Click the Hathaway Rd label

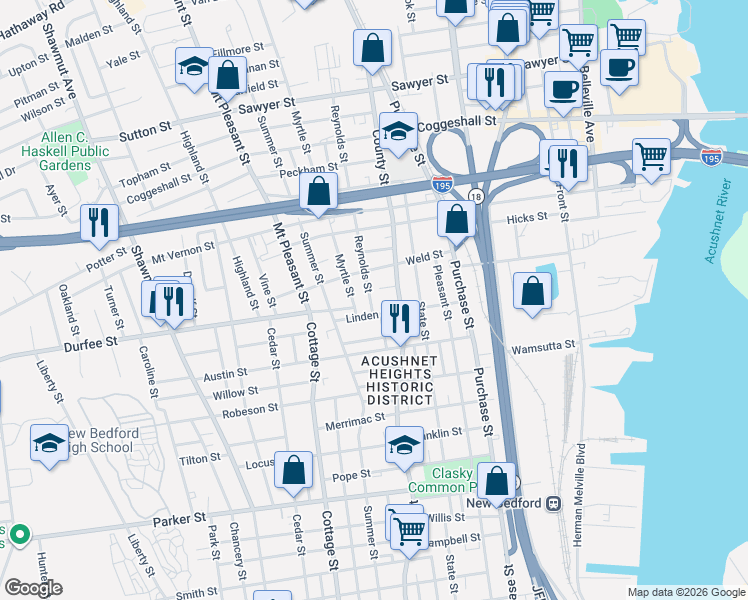coord(31,21)
